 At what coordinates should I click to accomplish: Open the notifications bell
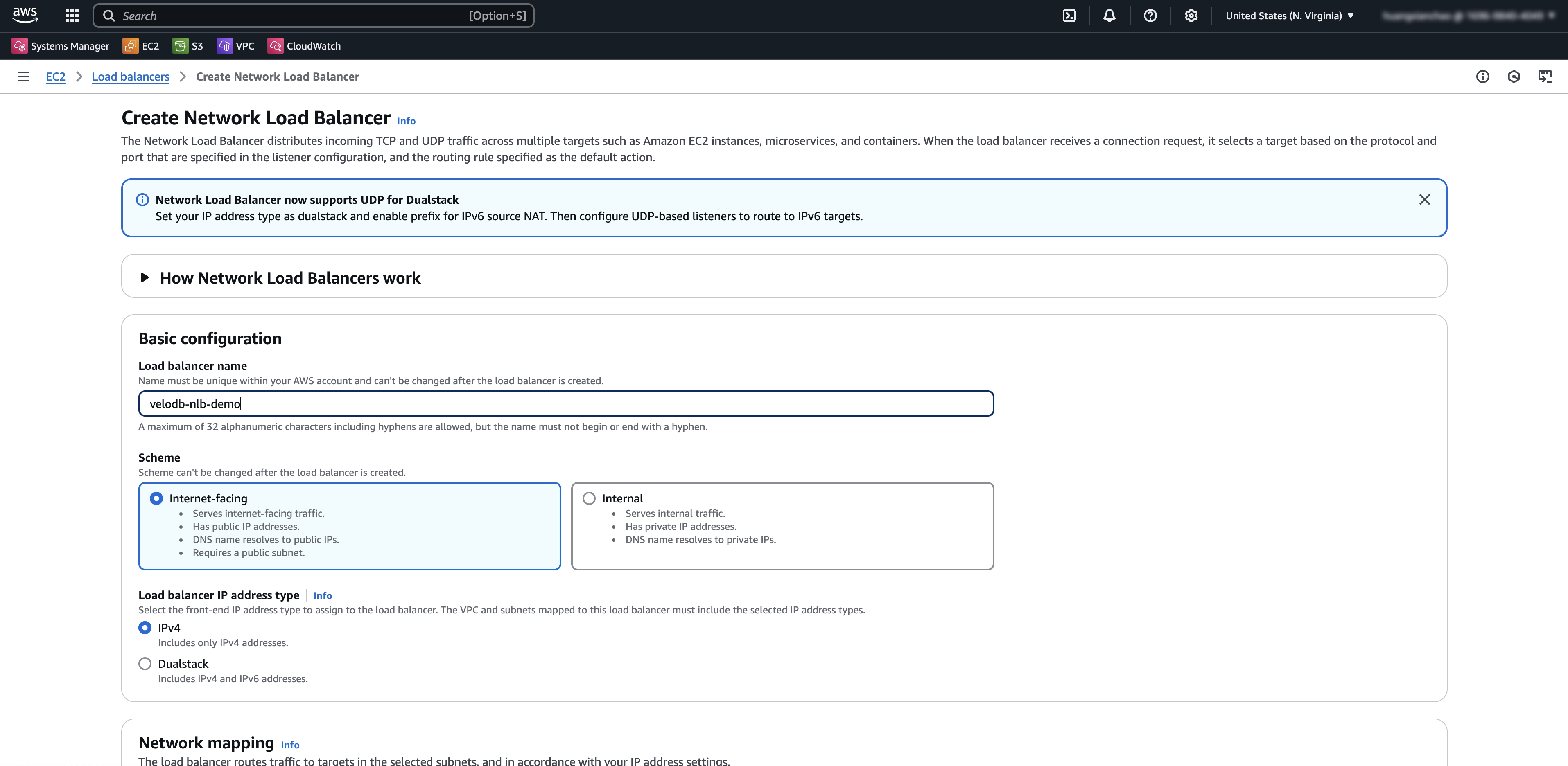1109,16
